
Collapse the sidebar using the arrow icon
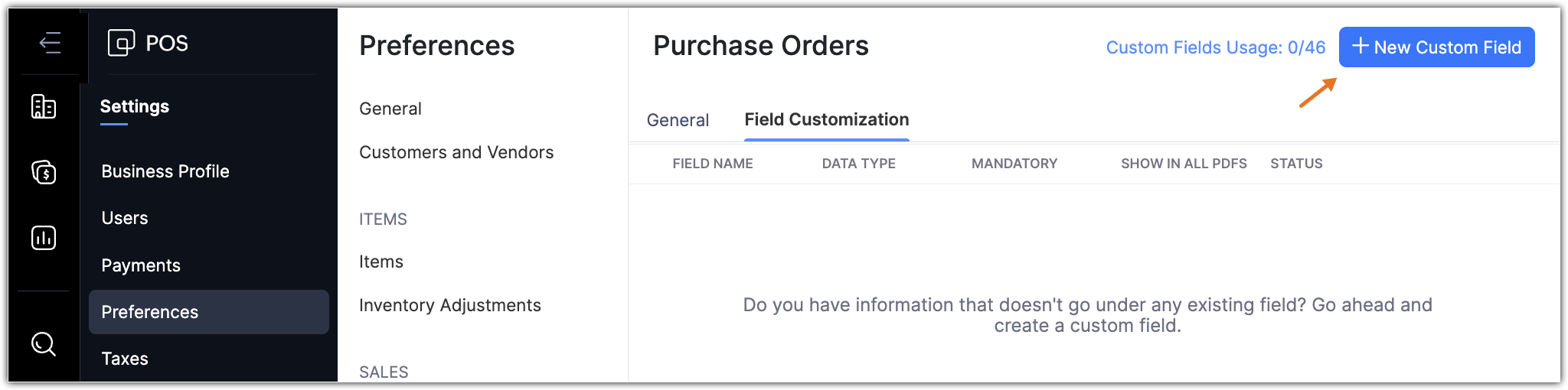(x=50, y=43)
